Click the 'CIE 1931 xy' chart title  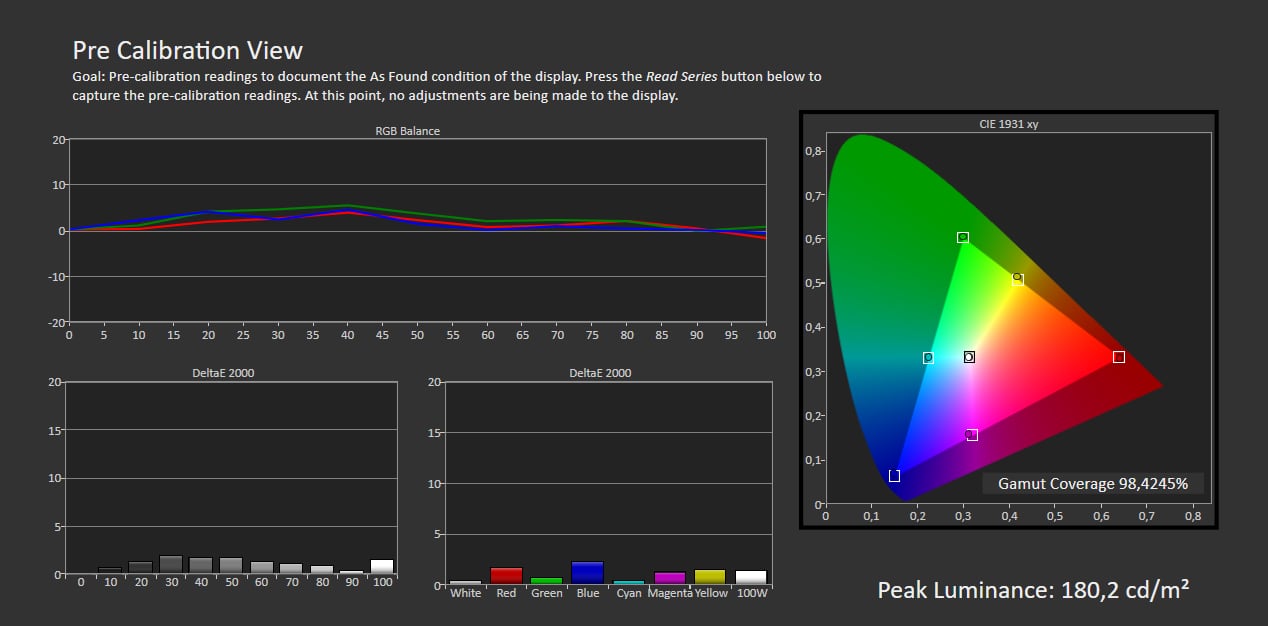click(1009, 125)
